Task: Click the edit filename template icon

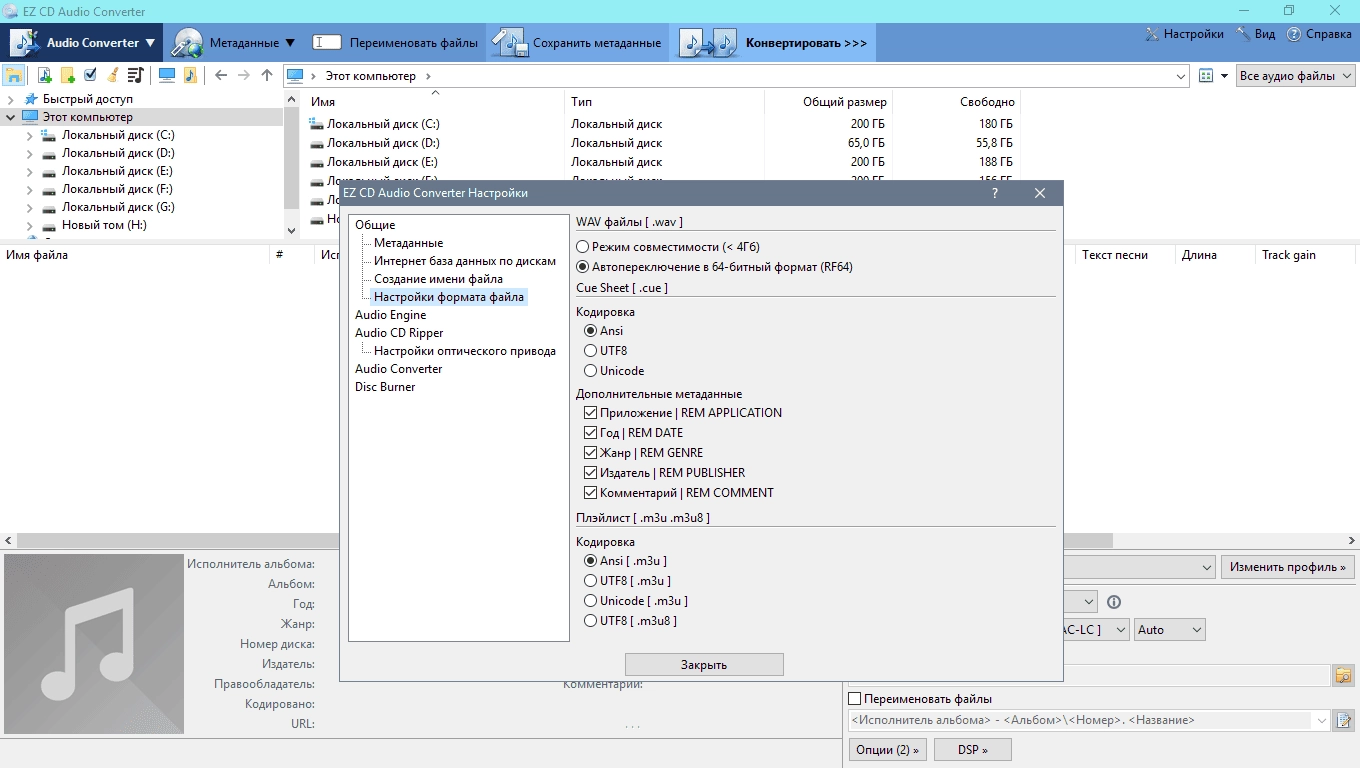Action: coord(1345,720)
